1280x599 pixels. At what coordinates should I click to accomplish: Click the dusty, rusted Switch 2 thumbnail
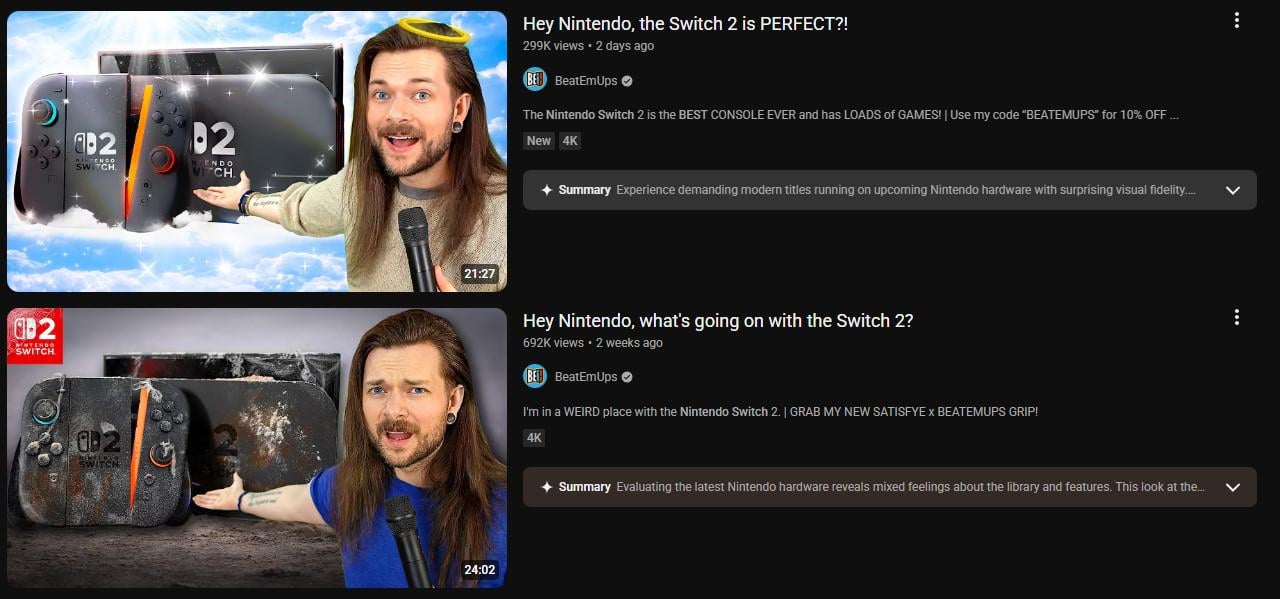pyautogui.click(x=257, y=448)
